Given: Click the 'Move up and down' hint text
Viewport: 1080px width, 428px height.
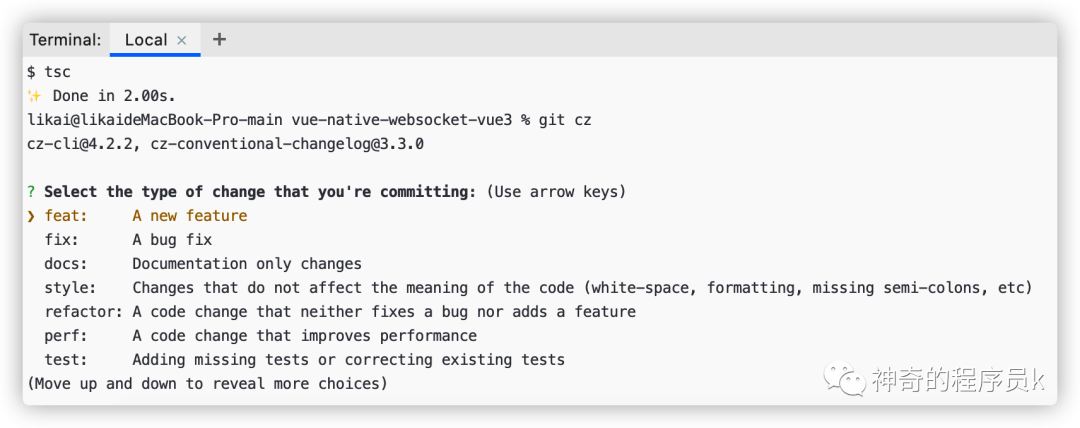Looking at the screenshot, I should [x=207, y=383].
